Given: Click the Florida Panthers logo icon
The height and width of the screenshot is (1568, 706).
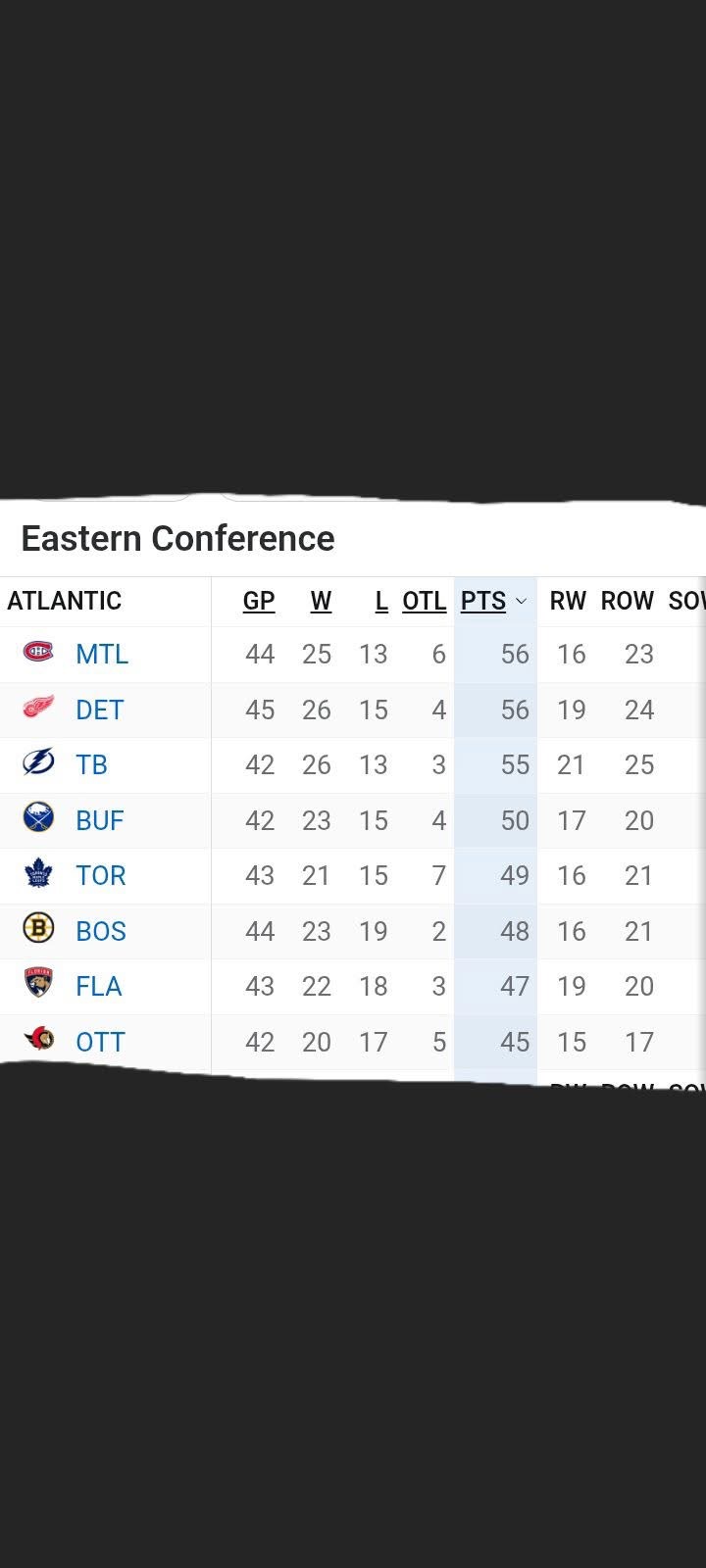Looking at the screenshot, I should pyautogui.click(x=38, y=984).
